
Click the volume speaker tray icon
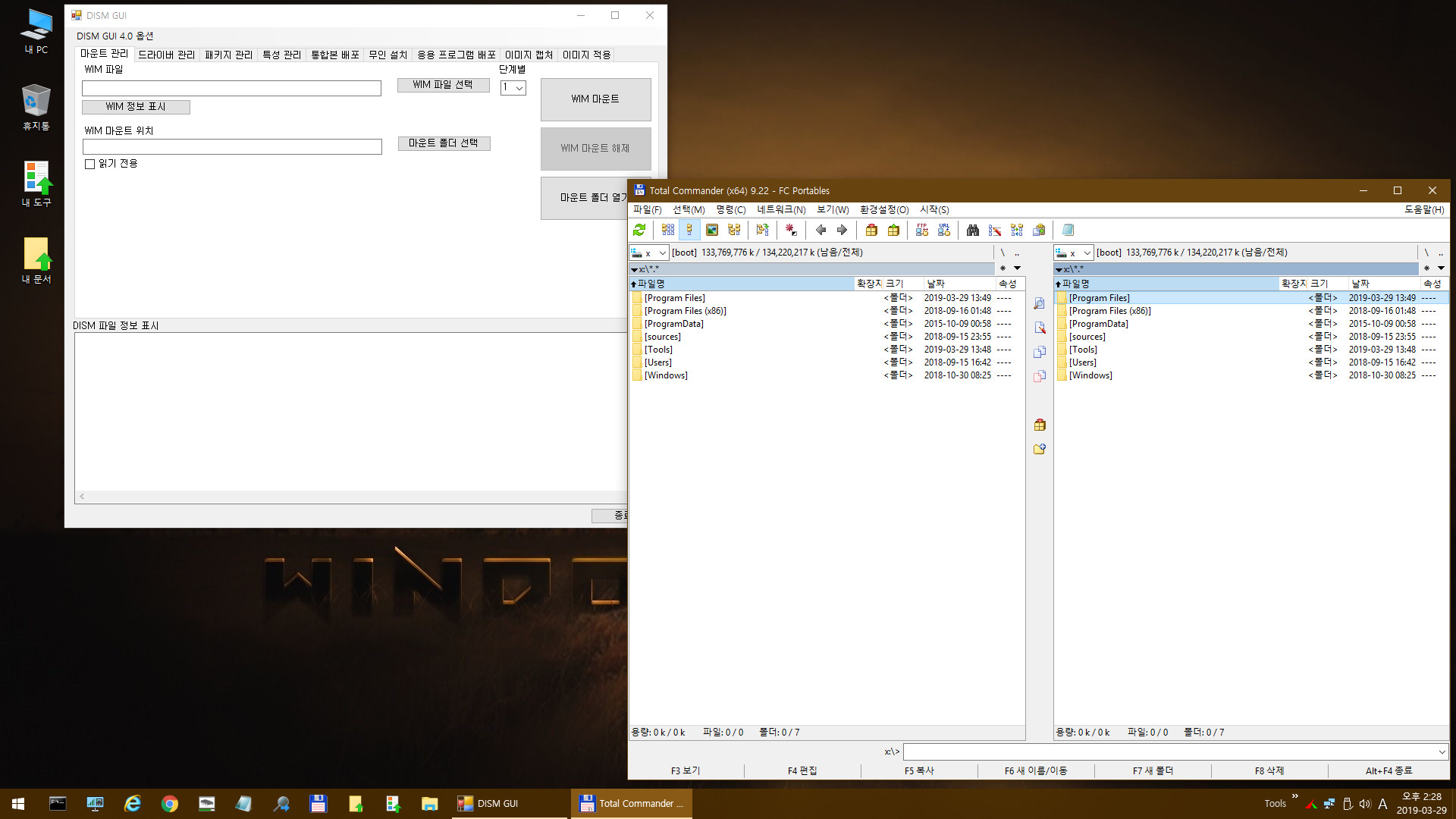click(1365, 804)
